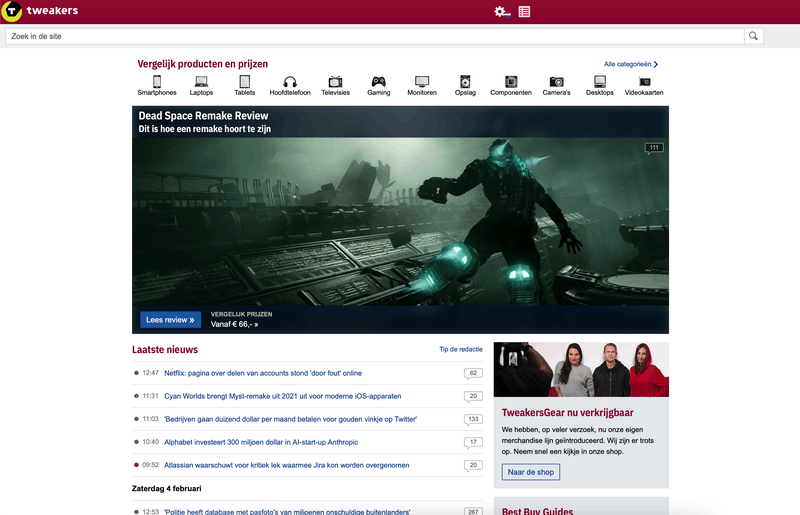The width and height of the screenshot is (800, 515).
Task: Open the TweakersGear nu verkrijgbaar heading
Action: (567, 412)
